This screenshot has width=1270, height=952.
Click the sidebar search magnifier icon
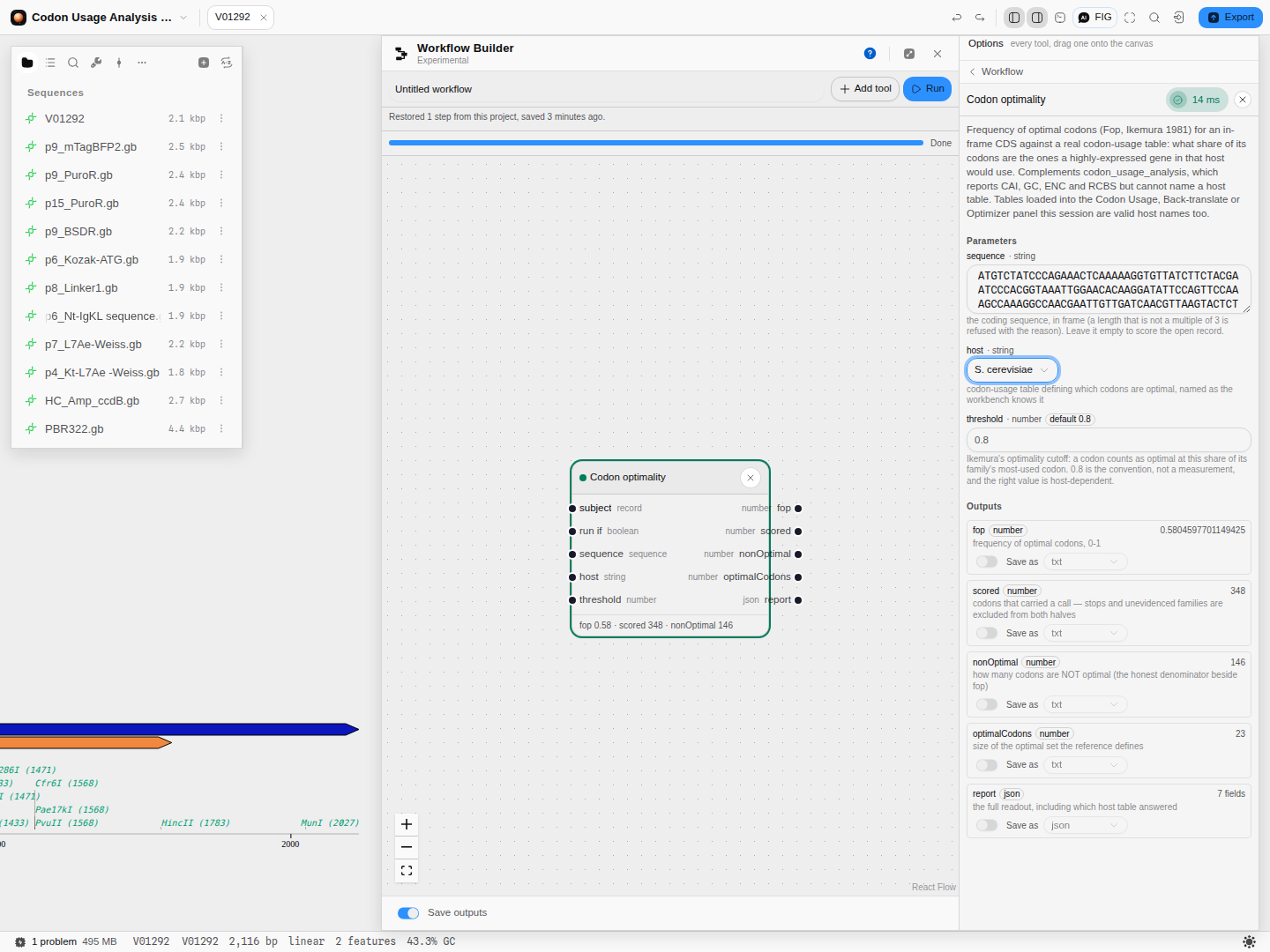point(73,63)
